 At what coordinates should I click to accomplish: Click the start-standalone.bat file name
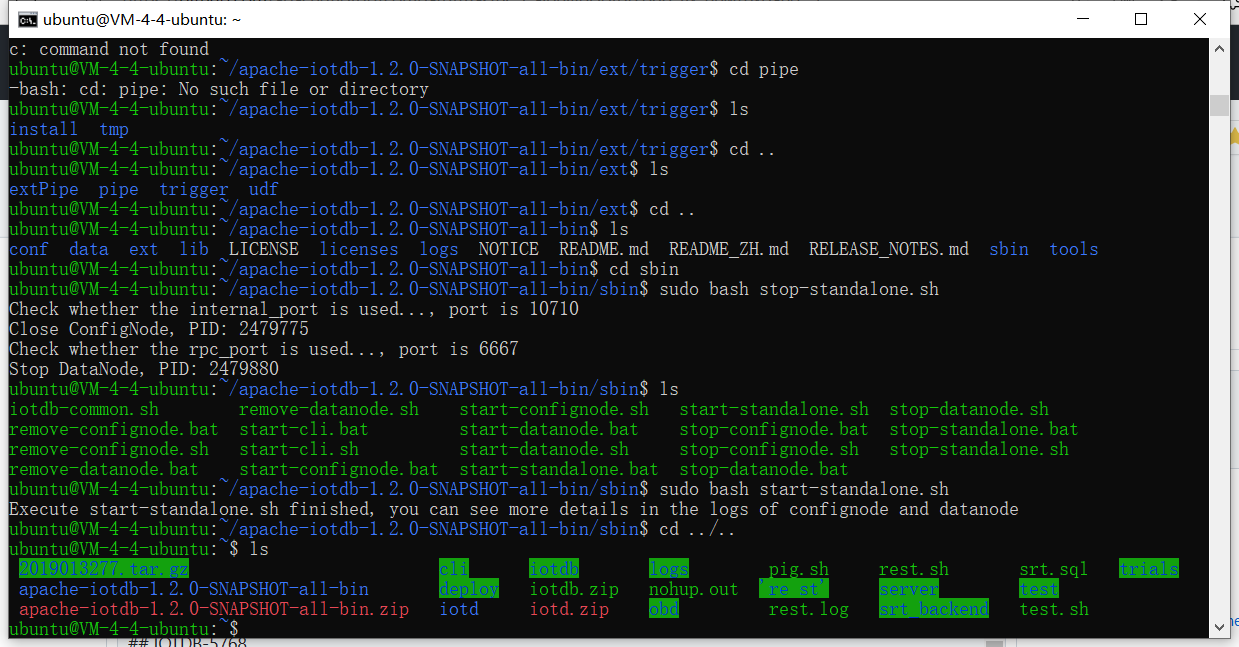click(559, 469)
